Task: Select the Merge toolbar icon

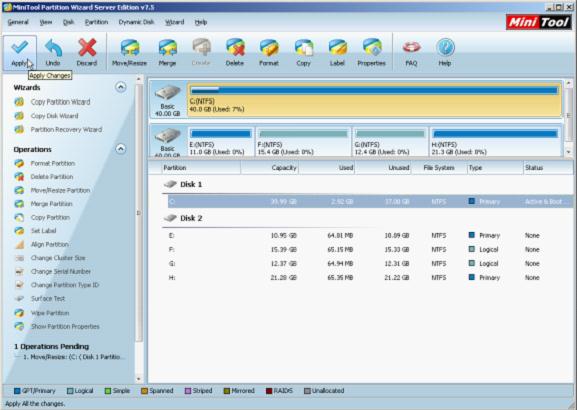Action: click(x=167, y=48)
